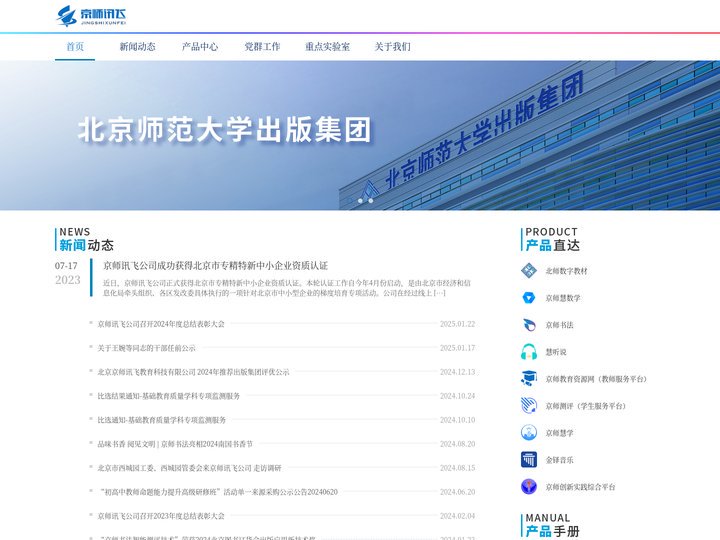Select the 关于我们 menu item
The width and height of the screenshot is (720, 540).
coord(393,46)
